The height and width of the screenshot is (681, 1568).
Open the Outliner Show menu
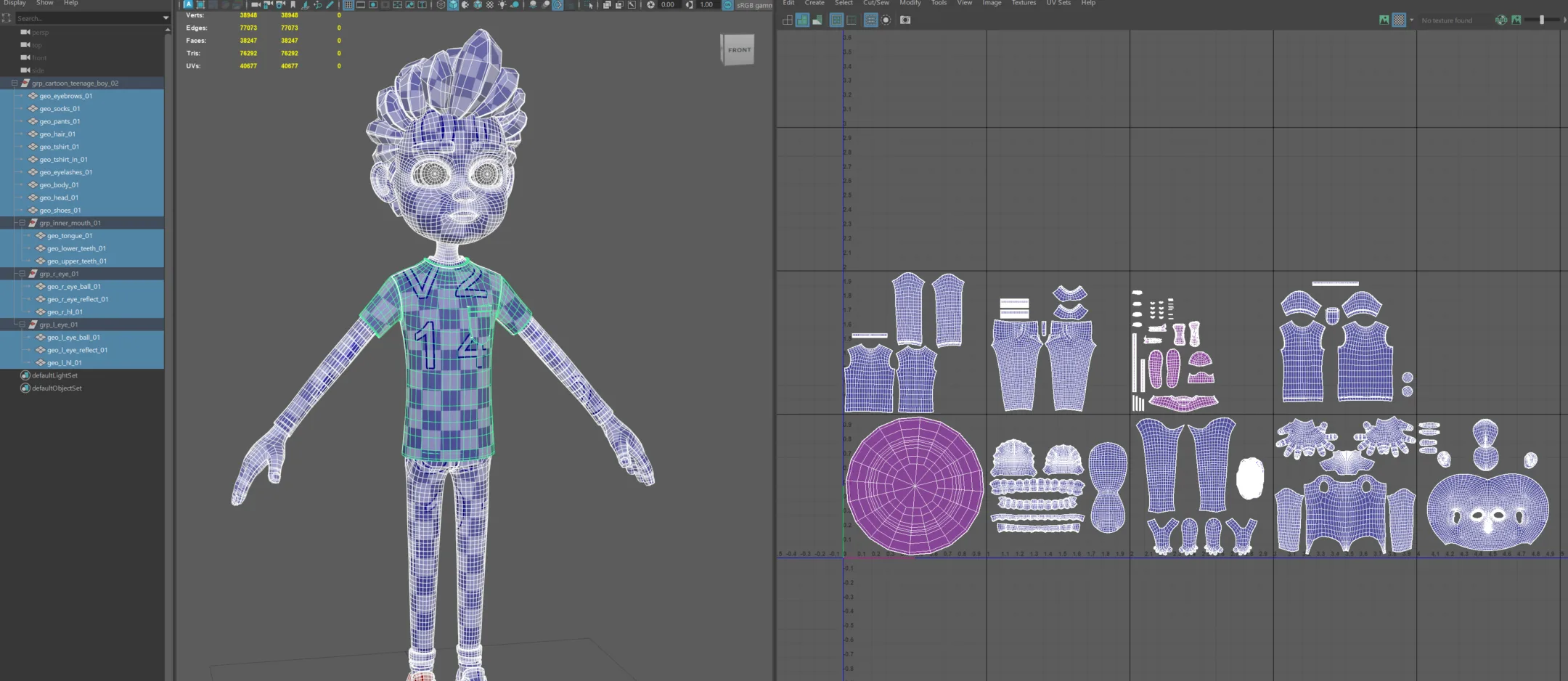click(45, 3)
